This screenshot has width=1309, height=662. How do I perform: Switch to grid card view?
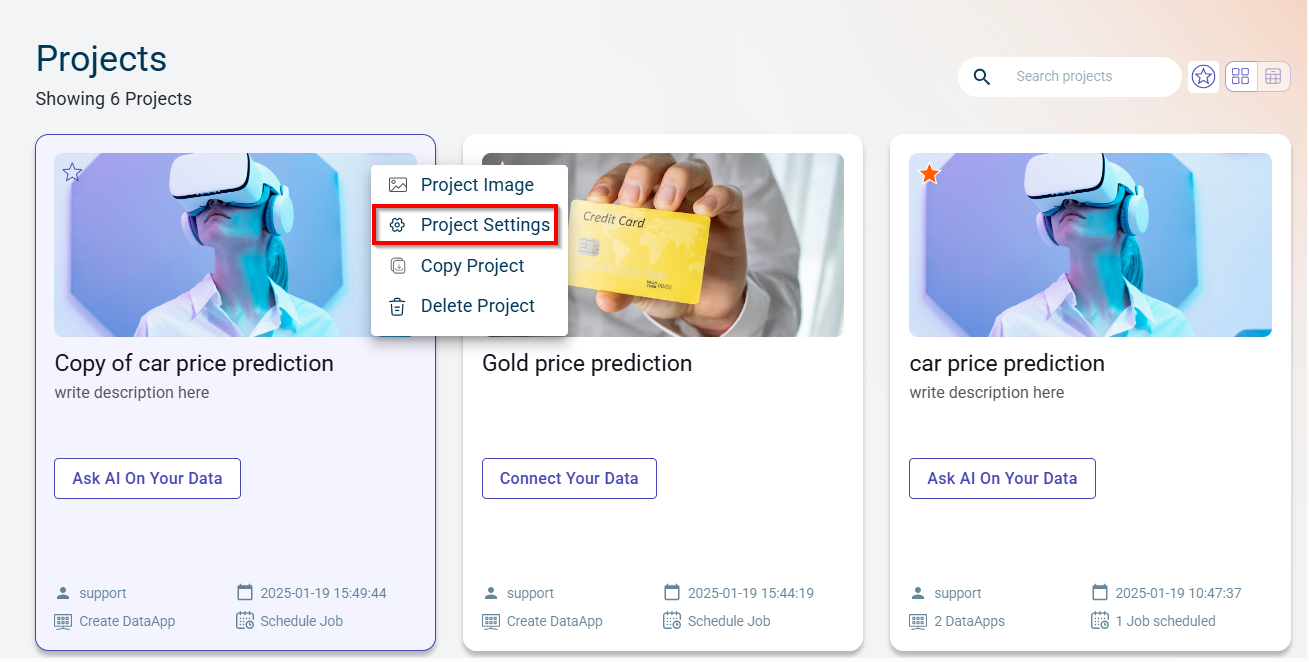(1241, 77)
